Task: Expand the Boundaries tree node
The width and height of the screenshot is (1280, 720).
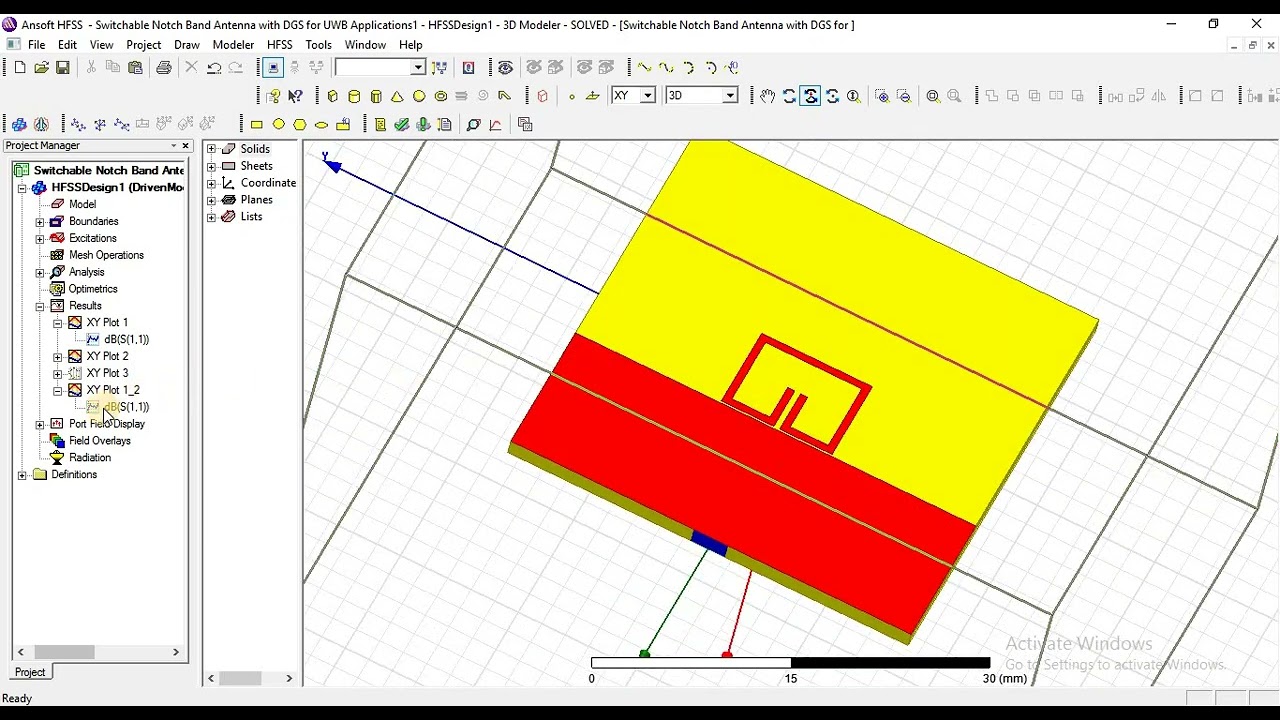Action: click(40, 221)
